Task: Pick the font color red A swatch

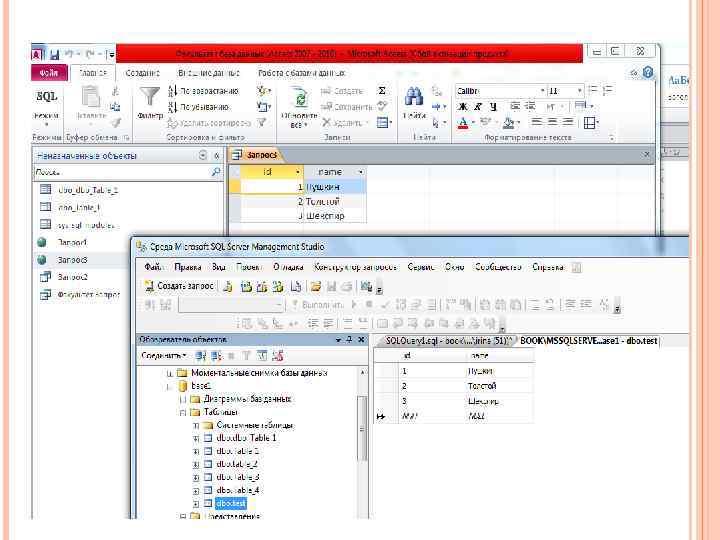Action: [463, 123]
